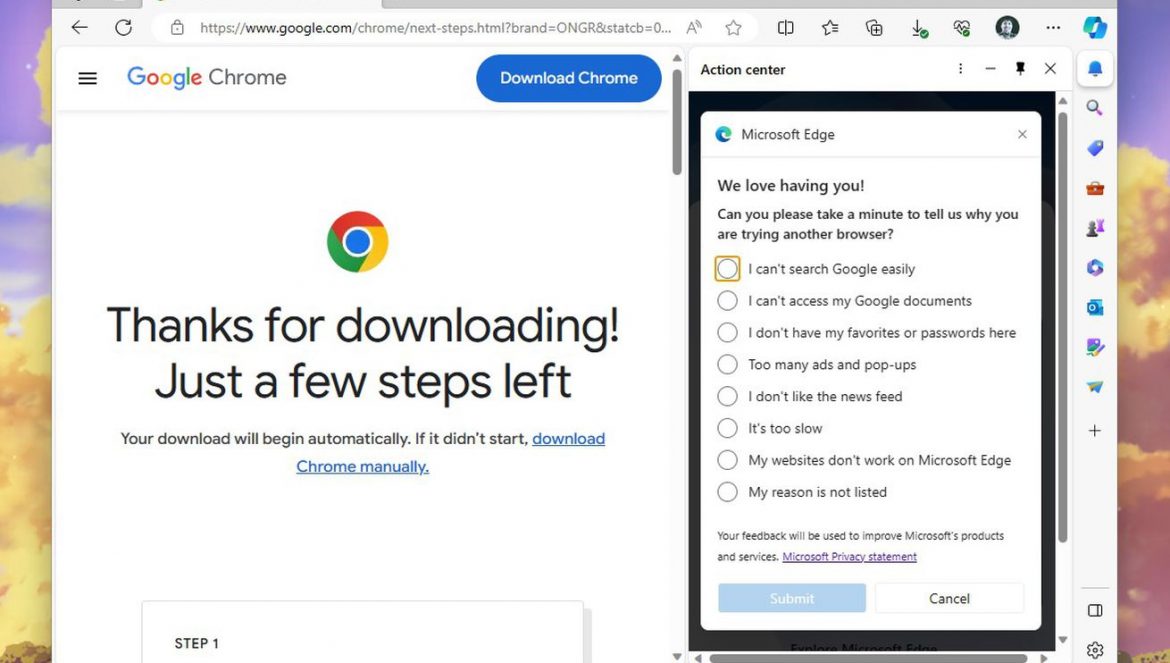Select "I don't like the news feed"
1170x663 pixels.
tap(728, 396)
